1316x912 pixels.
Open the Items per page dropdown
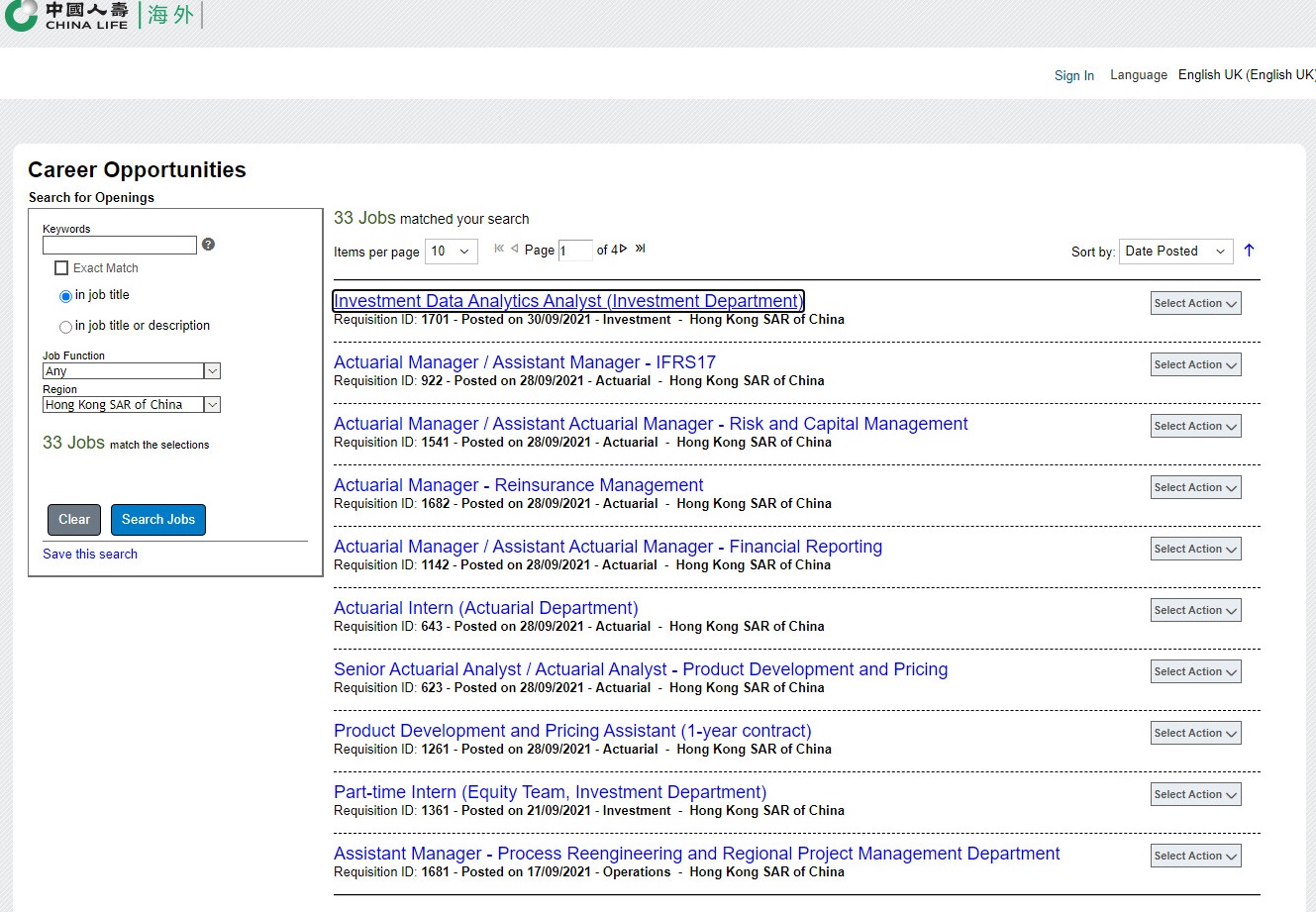[451, 252]
